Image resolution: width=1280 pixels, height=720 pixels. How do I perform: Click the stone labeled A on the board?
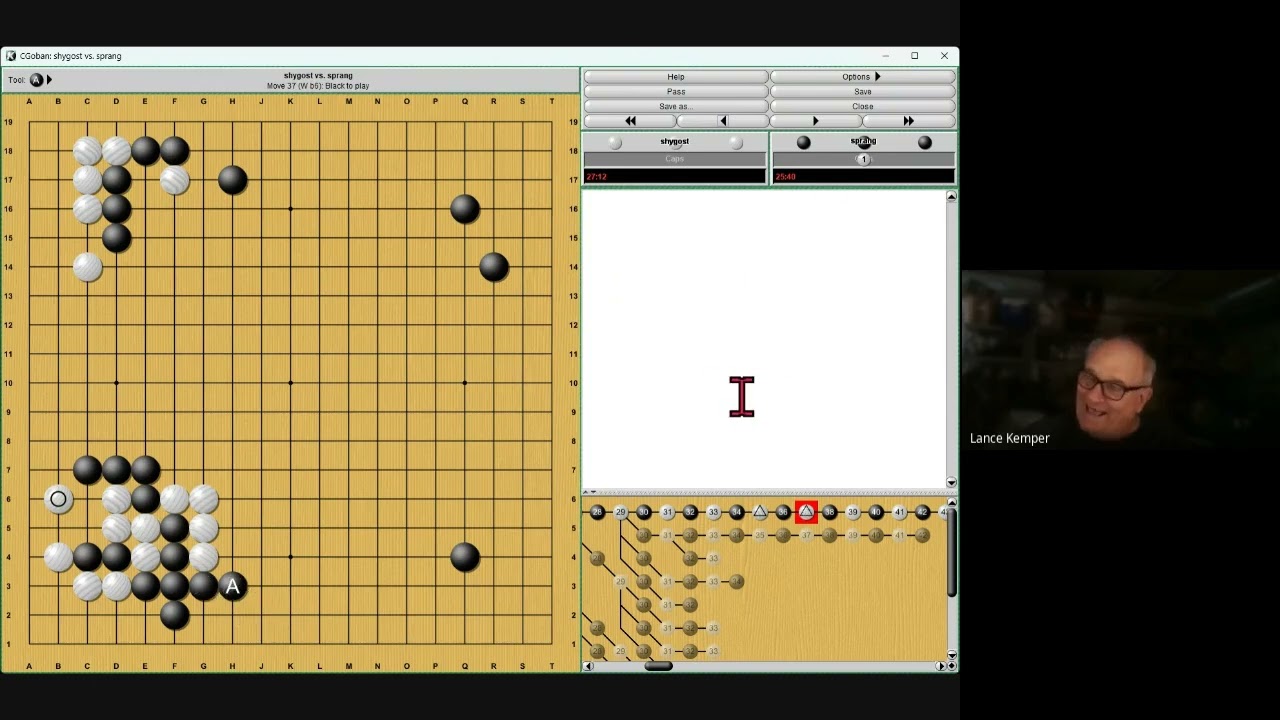point(232,586)
